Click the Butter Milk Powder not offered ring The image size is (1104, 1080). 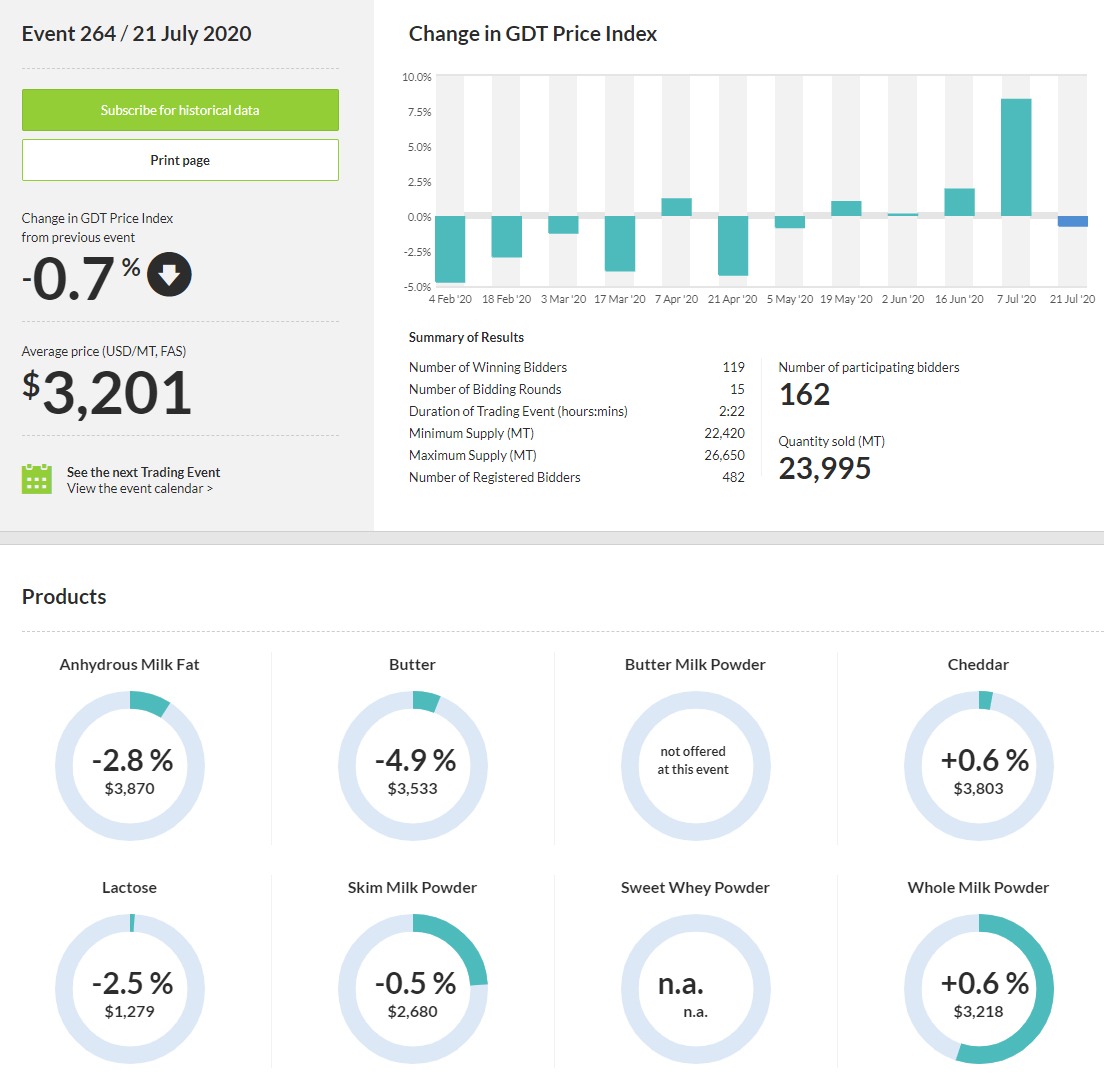(x=696, y=765)
